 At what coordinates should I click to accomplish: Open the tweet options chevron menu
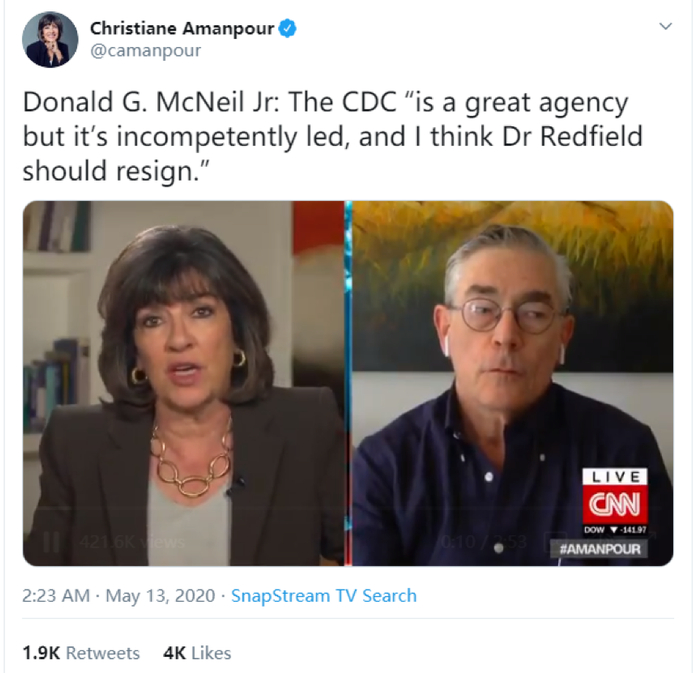(665, 26)
